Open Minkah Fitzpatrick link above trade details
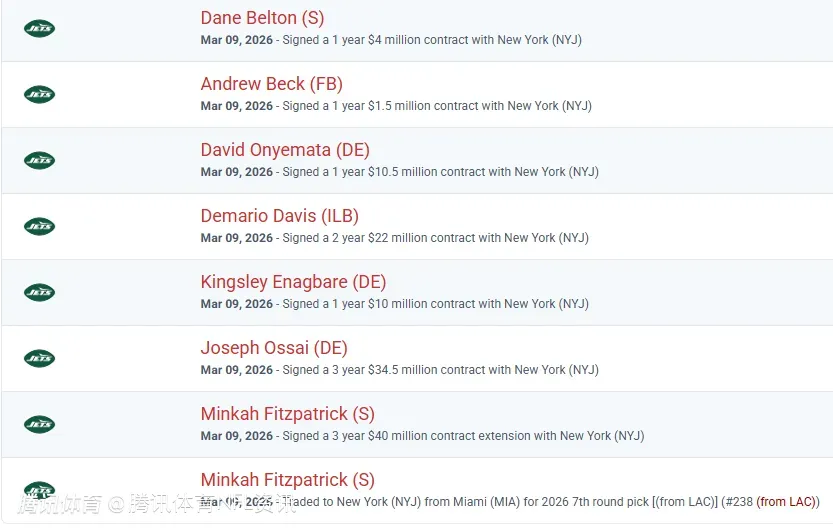This screenshot has height=529, width=833. [x=287, y=480]
